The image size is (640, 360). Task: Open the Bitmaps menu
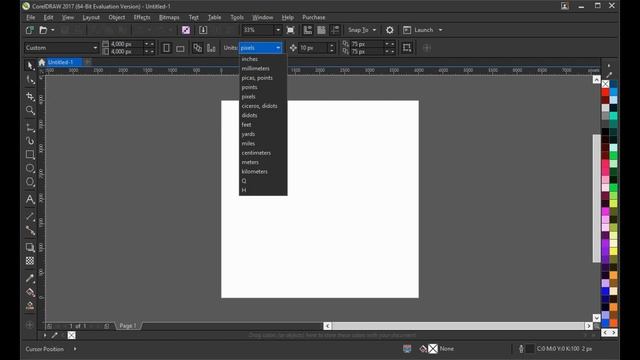click(169, 18)
